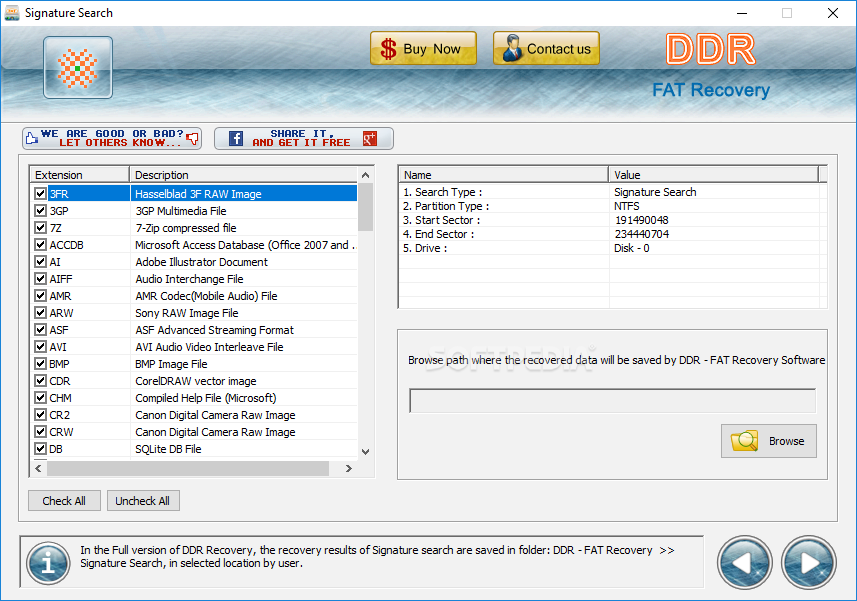
Task: Select the 7-Zip compressed file description
Action: coord(186,227)
